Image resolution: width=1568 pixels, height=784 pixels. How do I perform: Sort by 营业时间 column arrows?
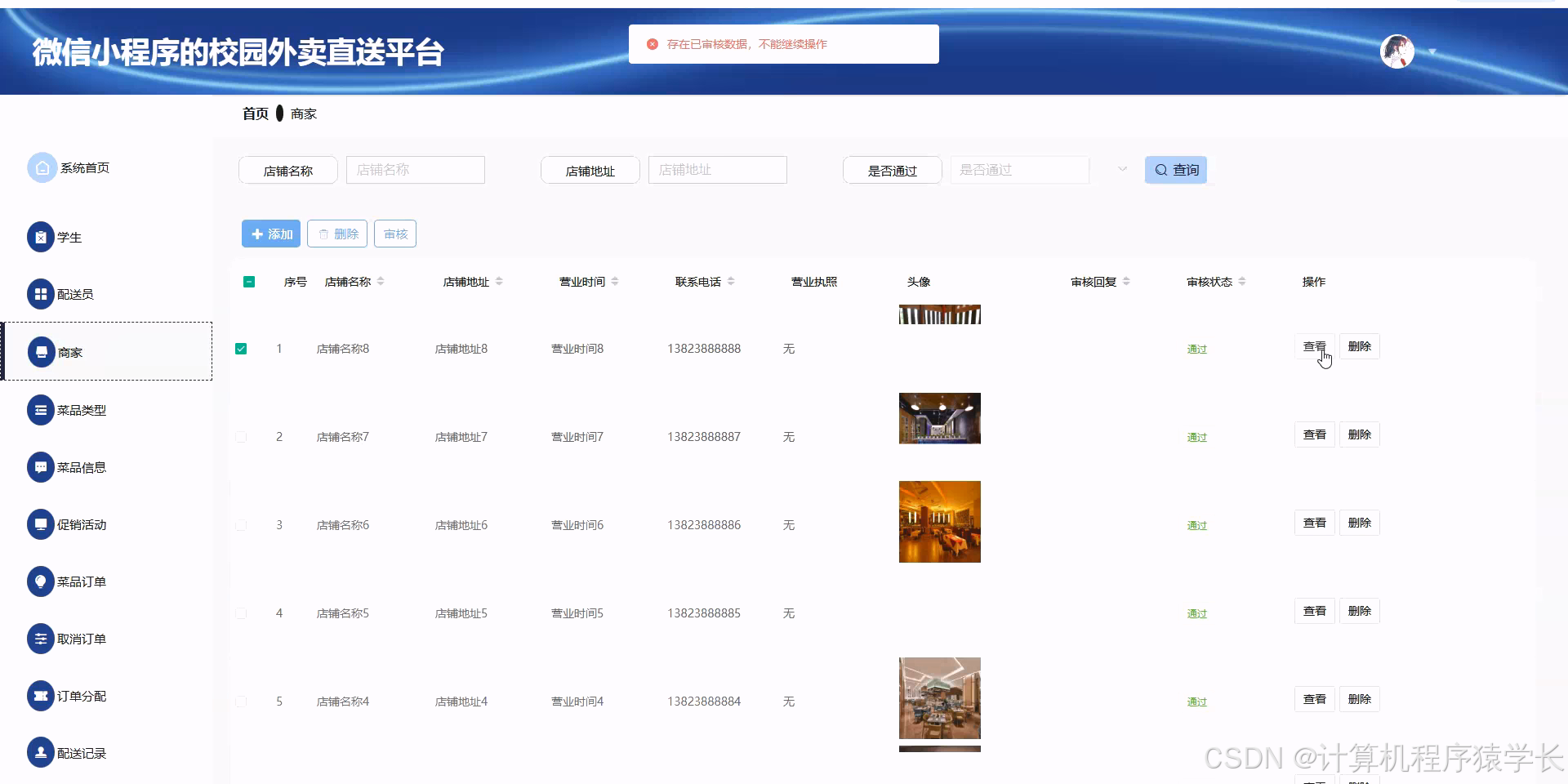(615, 282)
